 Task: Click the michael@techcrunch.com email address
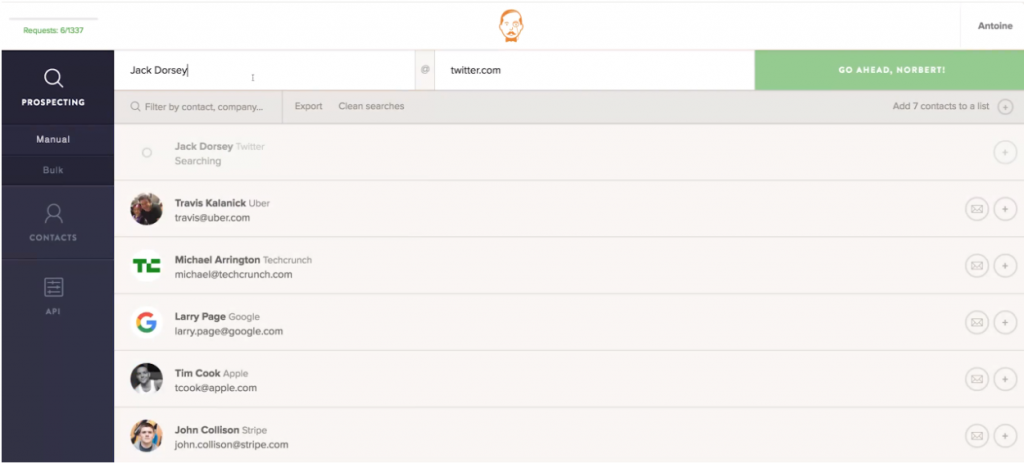click(x=233, y=274)
